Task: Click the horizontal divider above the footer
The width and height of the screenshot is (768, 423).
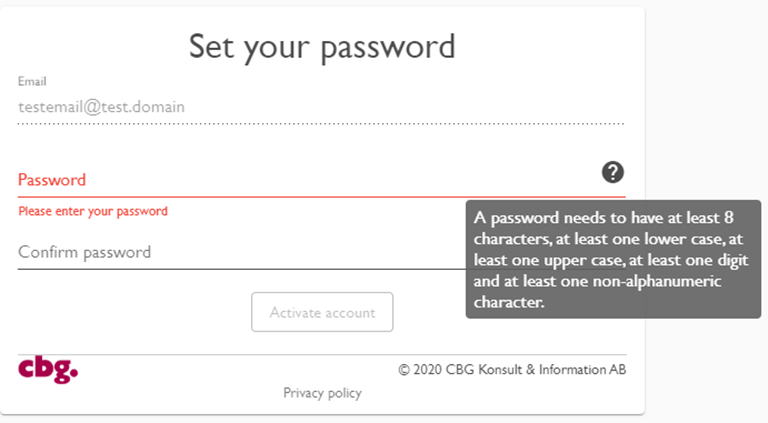Action: (322, 354)
